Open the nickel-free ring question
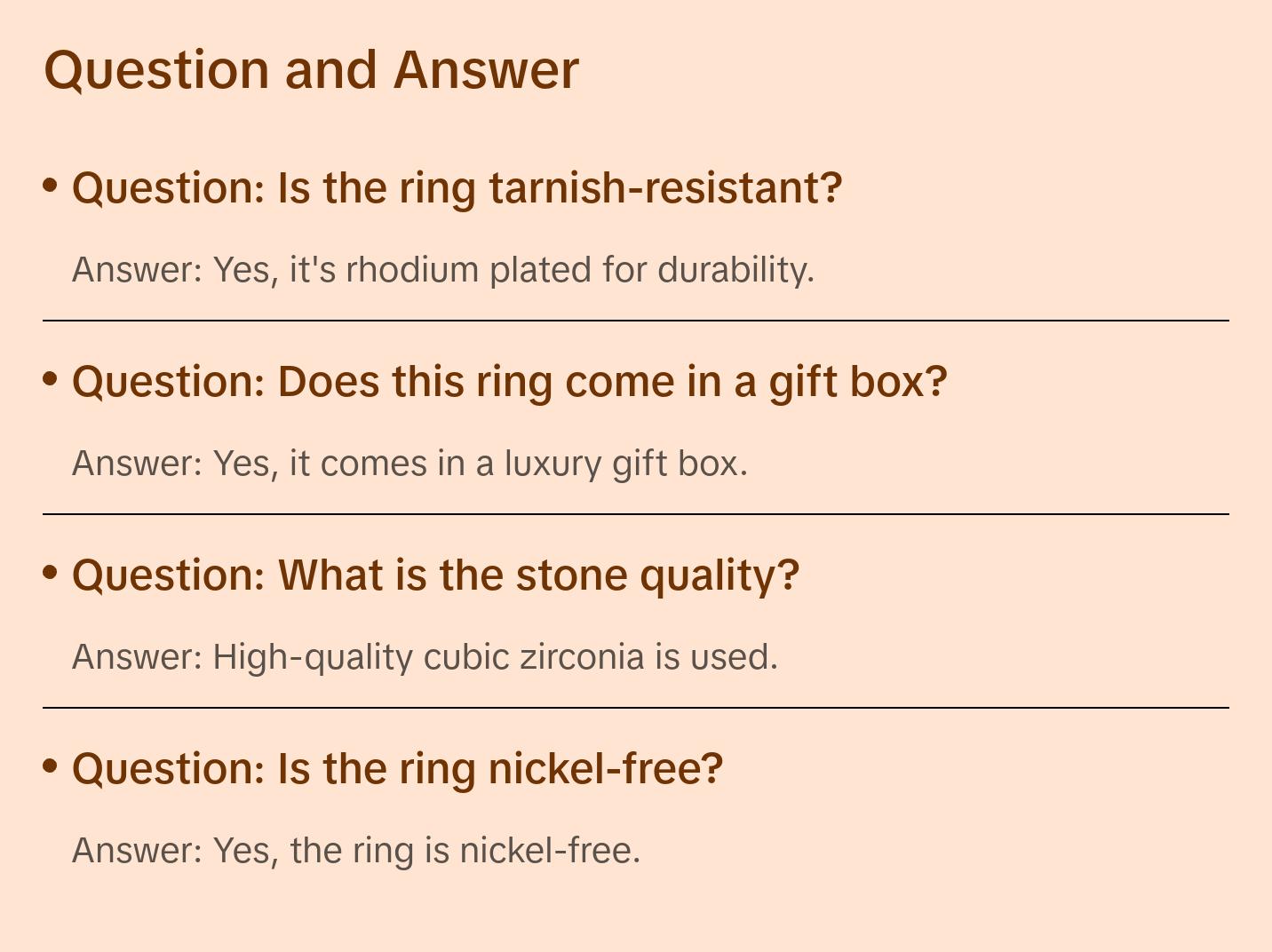Viewport: 1272px width, 952px height. tap(397, 769)
